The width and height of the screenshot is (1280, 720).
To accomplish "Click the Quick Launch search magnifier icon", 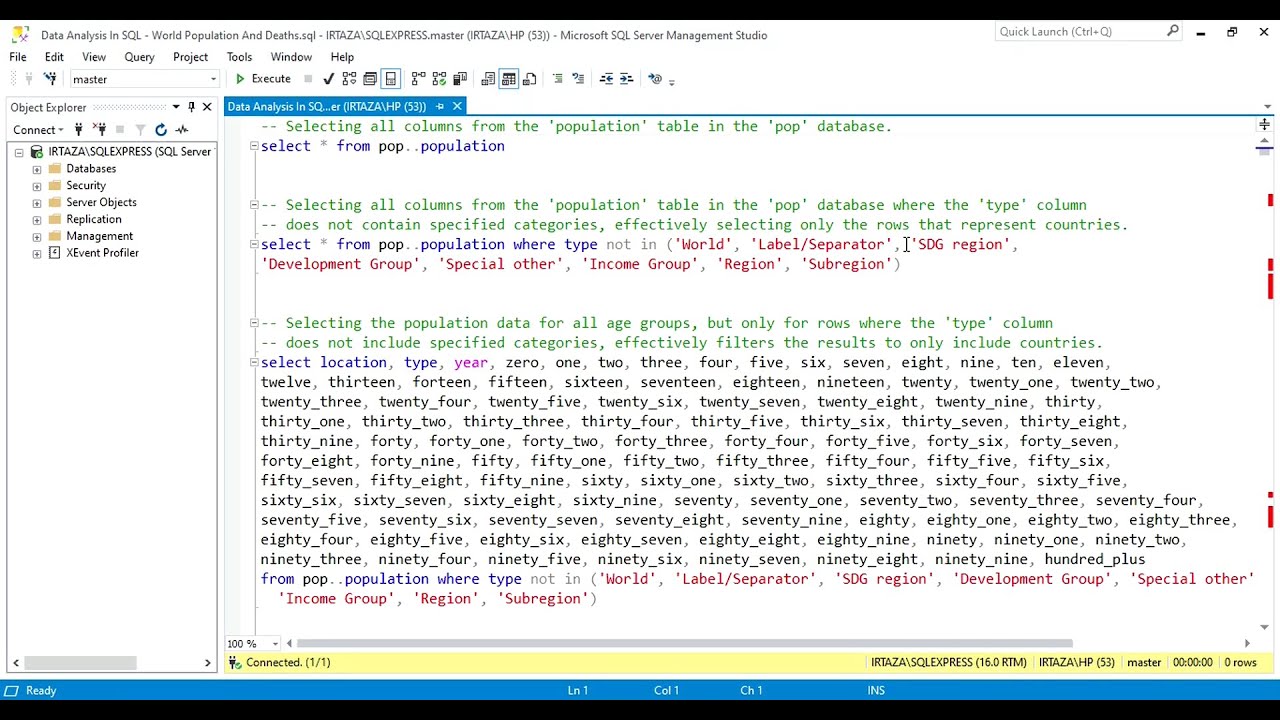I will click(1173, 31).
